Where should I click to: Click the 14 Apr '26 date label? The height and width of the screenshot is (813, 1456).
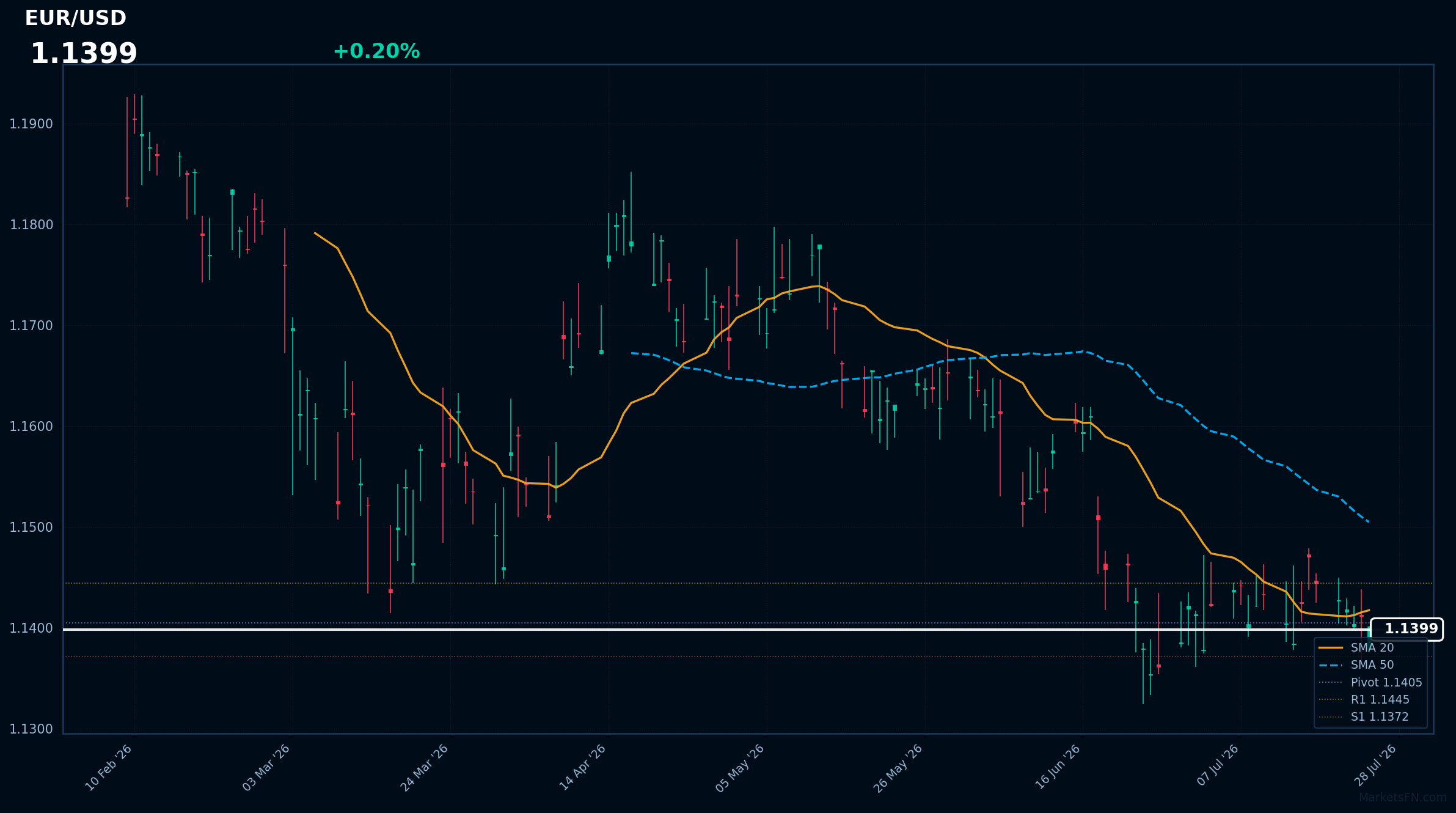(x=582, y=768)
